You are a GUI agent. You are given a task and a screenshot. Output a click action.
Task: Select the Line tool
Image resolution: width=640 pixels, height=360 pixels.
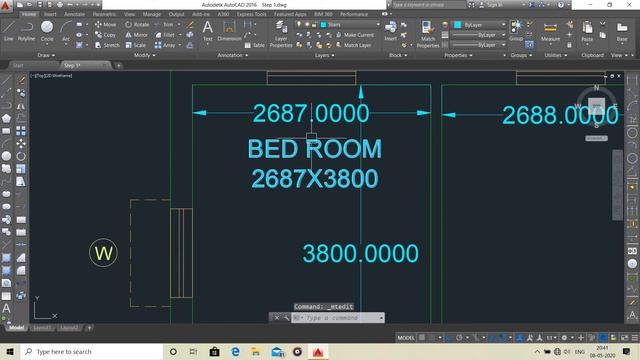pos(9,31)
